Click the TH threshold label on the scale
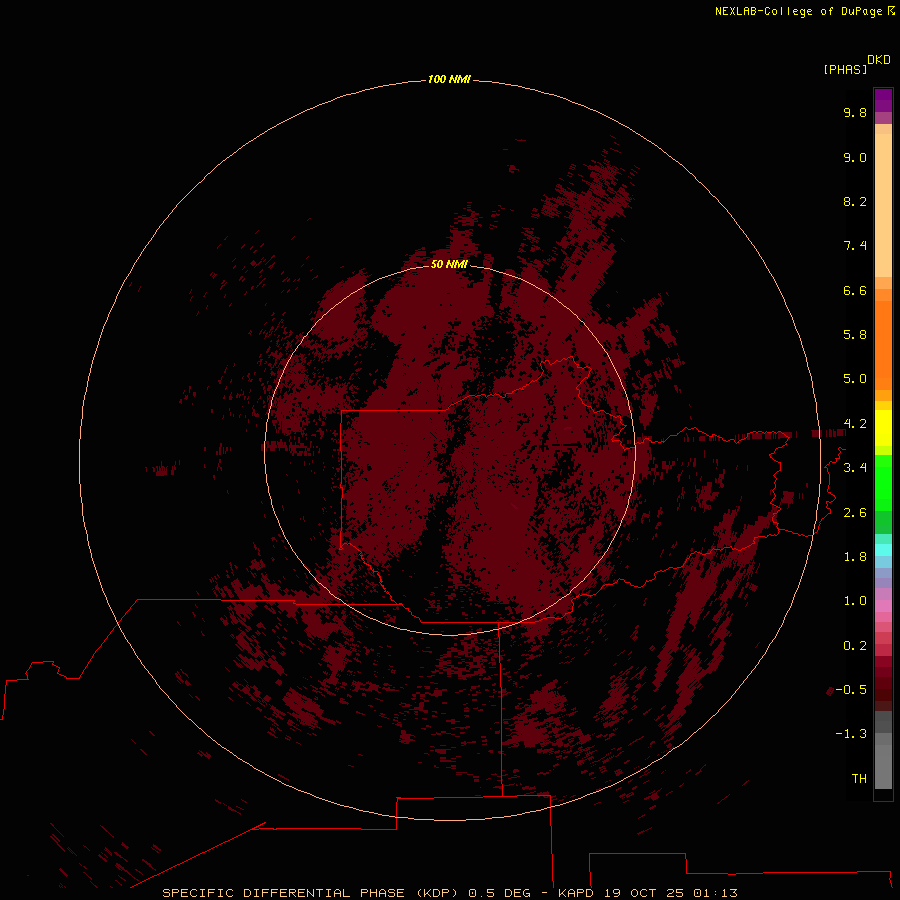Image resolution: width=900 pixels, height=900 pixels. 859,779
